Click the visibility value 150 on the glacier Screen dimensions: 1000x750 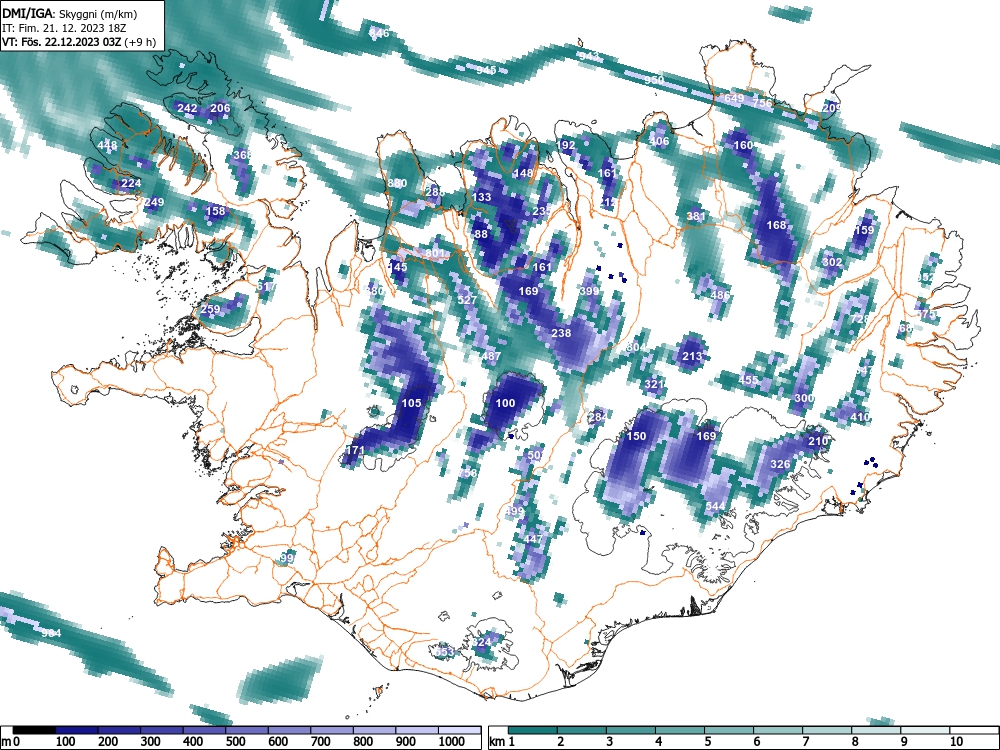636,436
